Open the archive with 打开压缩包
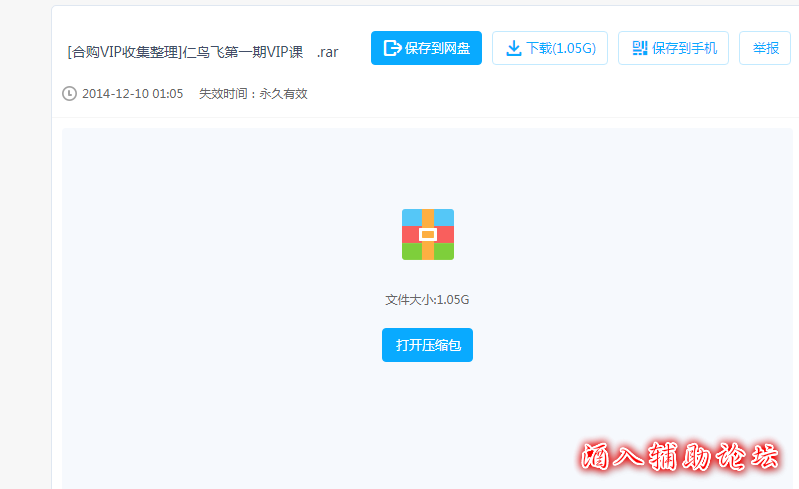Viewport: 799px width, 489px height. (427, 345)
